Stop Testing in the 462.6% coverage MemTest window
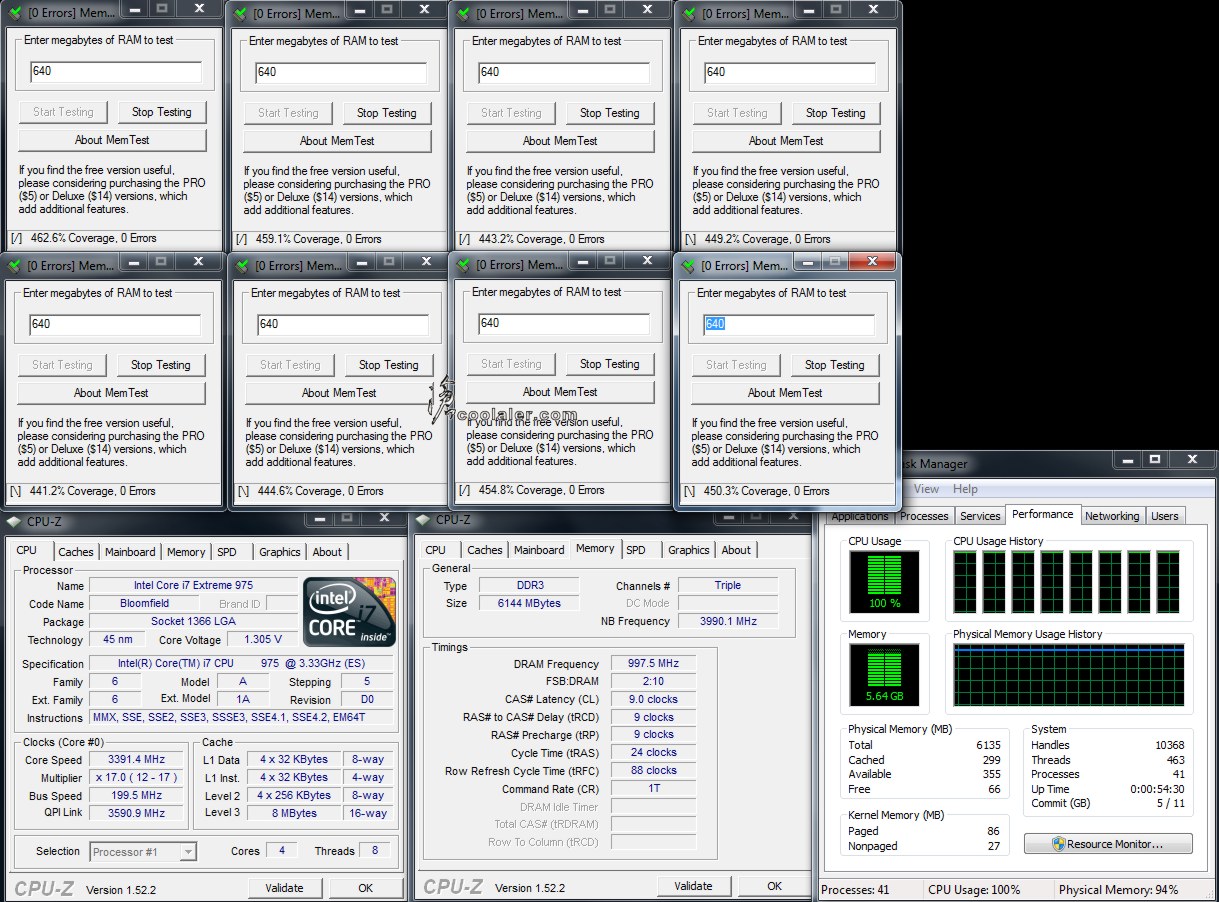The height and width of the screenshot is (902, 1219). click(161, 112)
